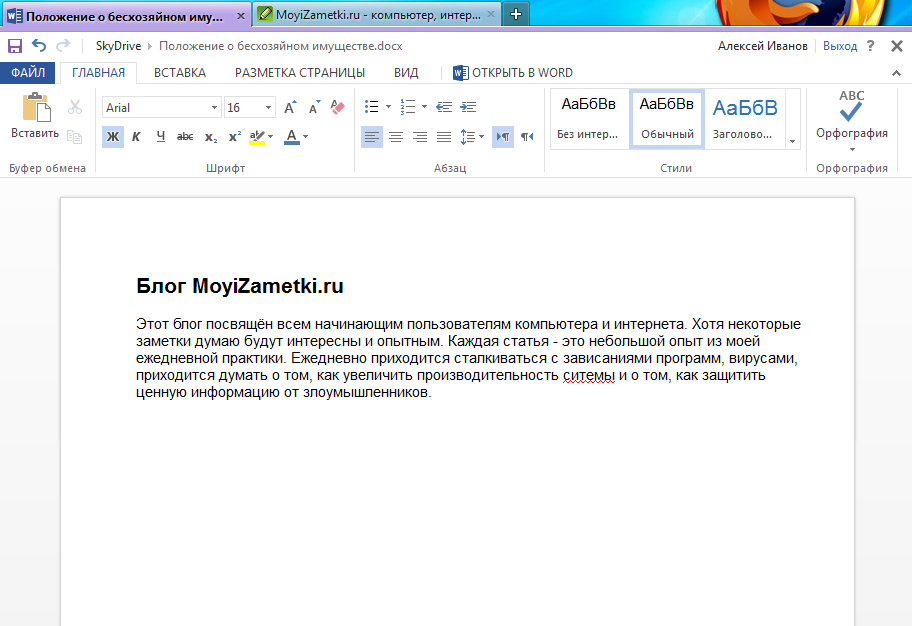Open the numbering style dropdown
The image size is (912, 626).
pyautogui.click(x=424, y=107)
